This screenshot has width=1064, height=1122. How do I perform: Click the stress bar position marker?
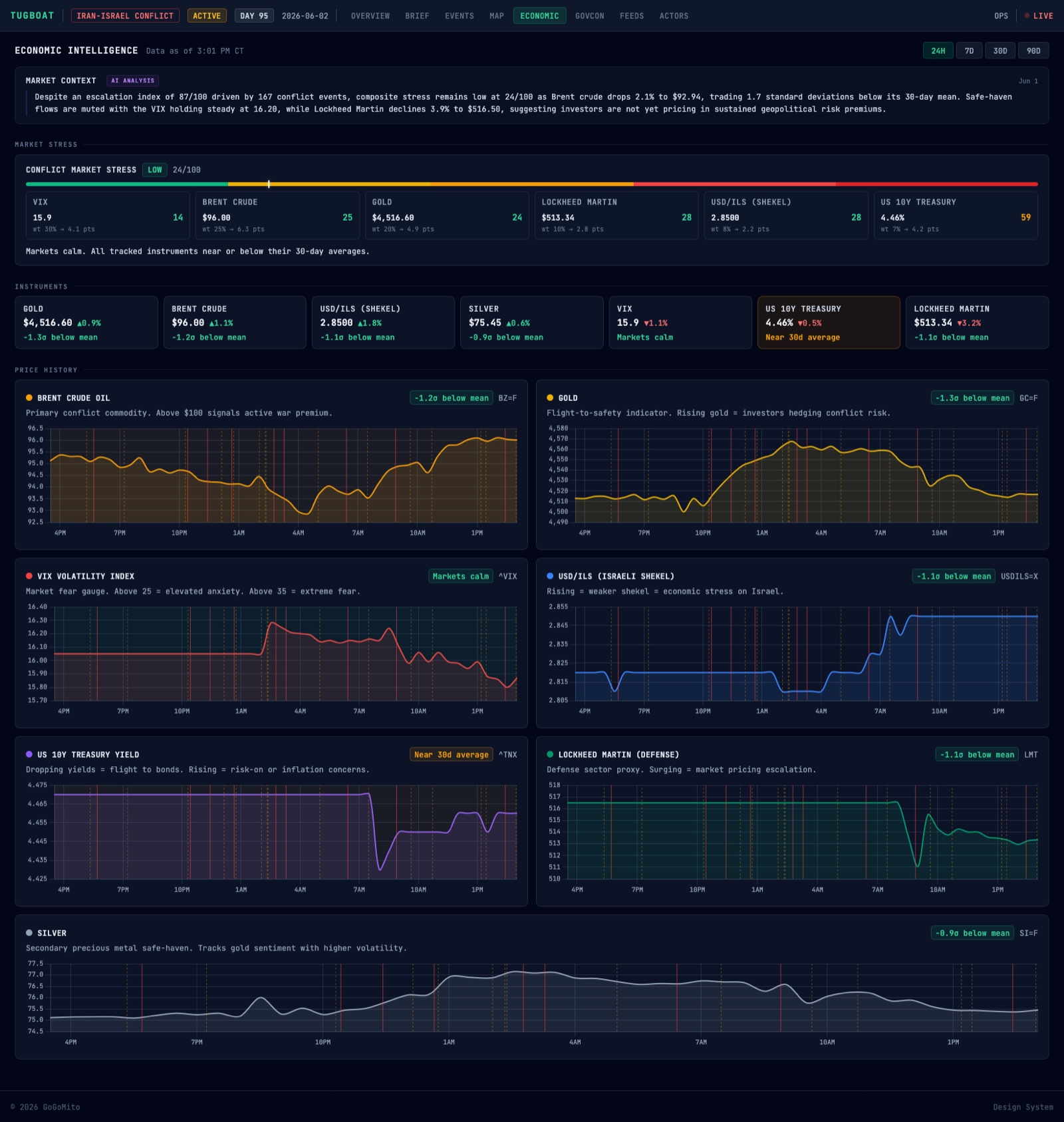(x=269, y=184)
